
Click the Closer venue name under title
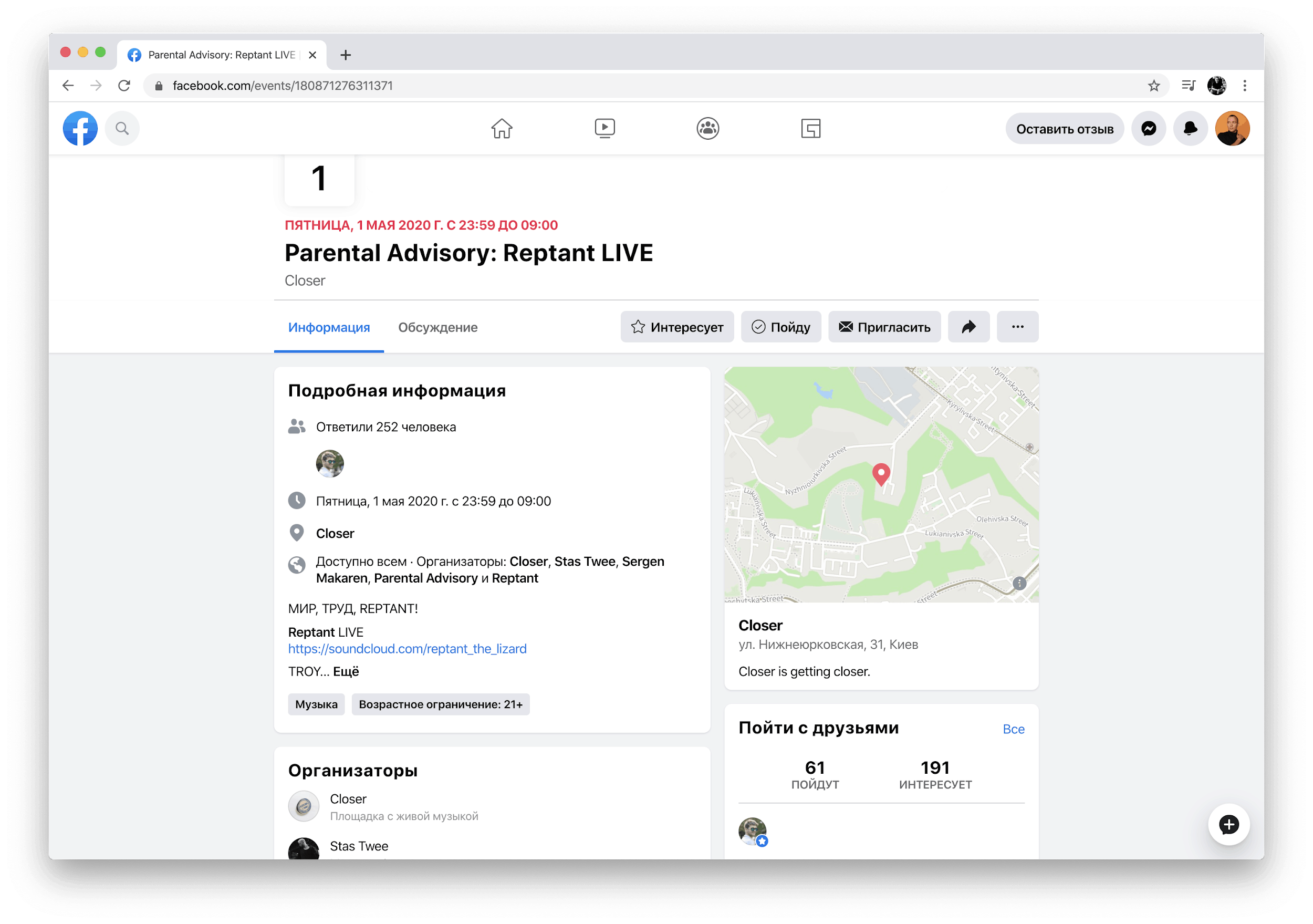(305, 281)
